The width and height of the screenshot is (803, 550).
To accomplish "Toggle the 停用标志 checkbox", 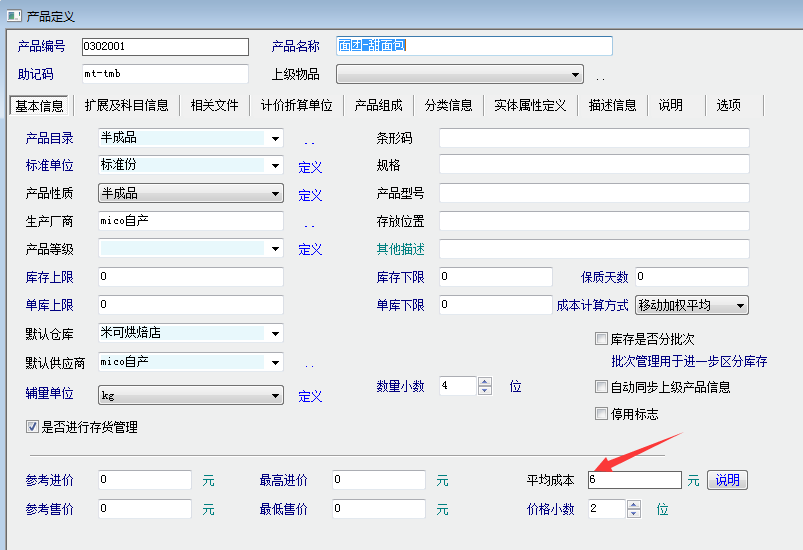I will (x=601, y=414).
